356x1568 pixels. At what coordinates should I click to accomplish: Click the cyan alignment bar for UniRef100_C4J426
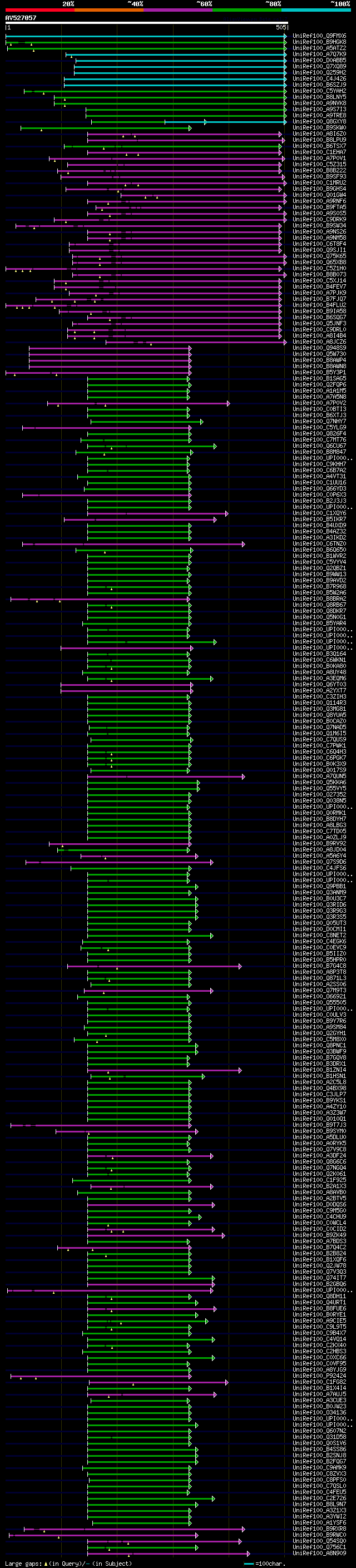coord(175,79)
